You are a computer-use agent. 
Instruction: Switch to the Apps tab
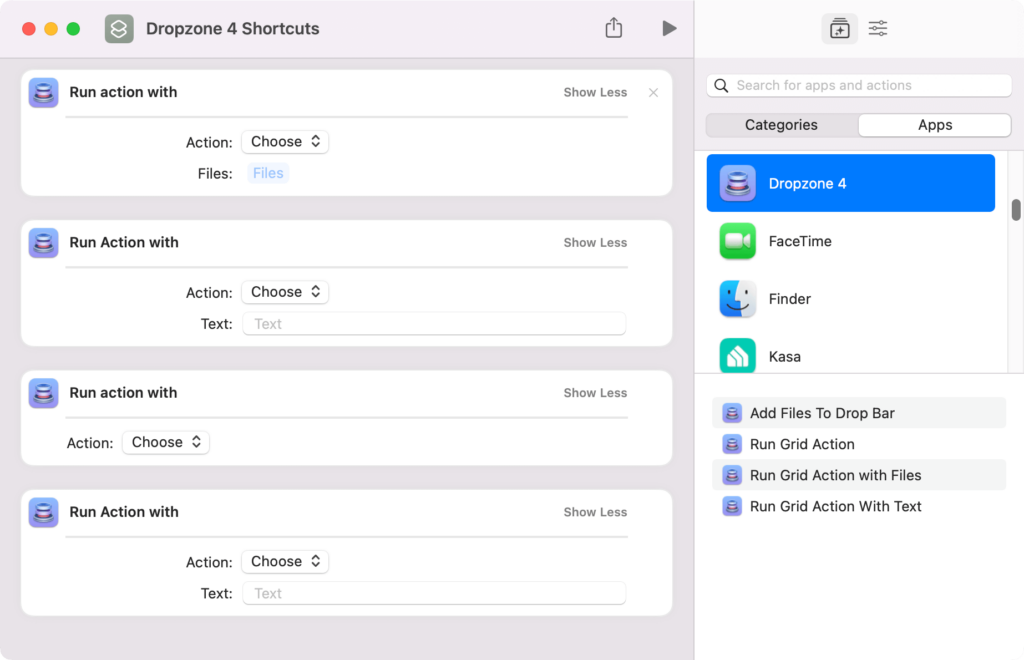coord(934,124)
